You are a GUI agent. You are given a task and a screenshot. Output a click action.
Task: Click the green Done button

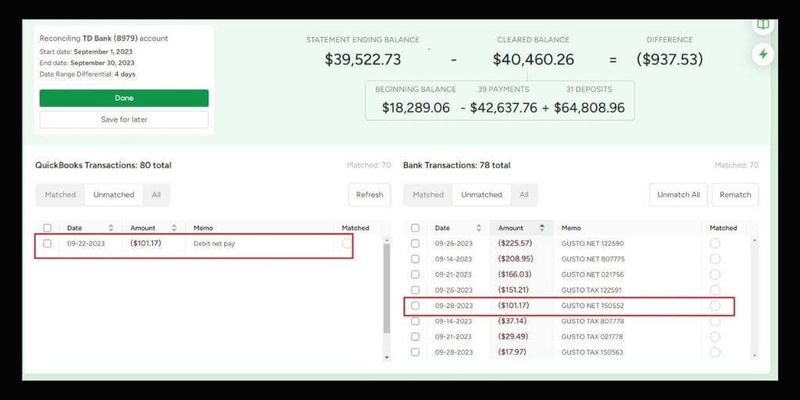coord(124,98)
